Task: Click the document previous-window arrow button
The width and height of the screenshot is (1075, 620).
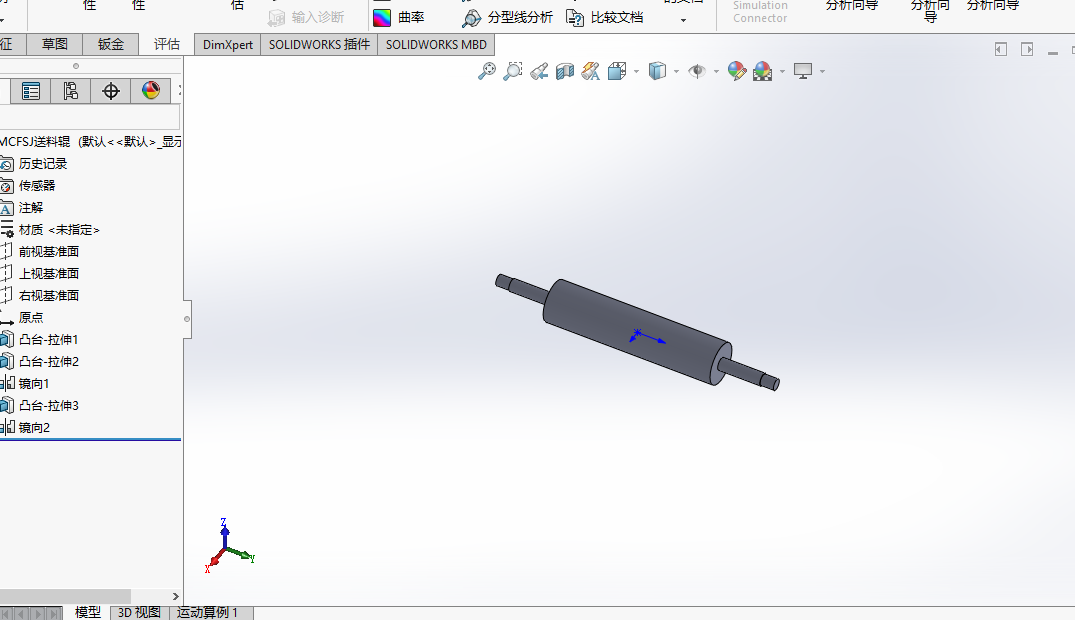Action: tap(1001, 49)
